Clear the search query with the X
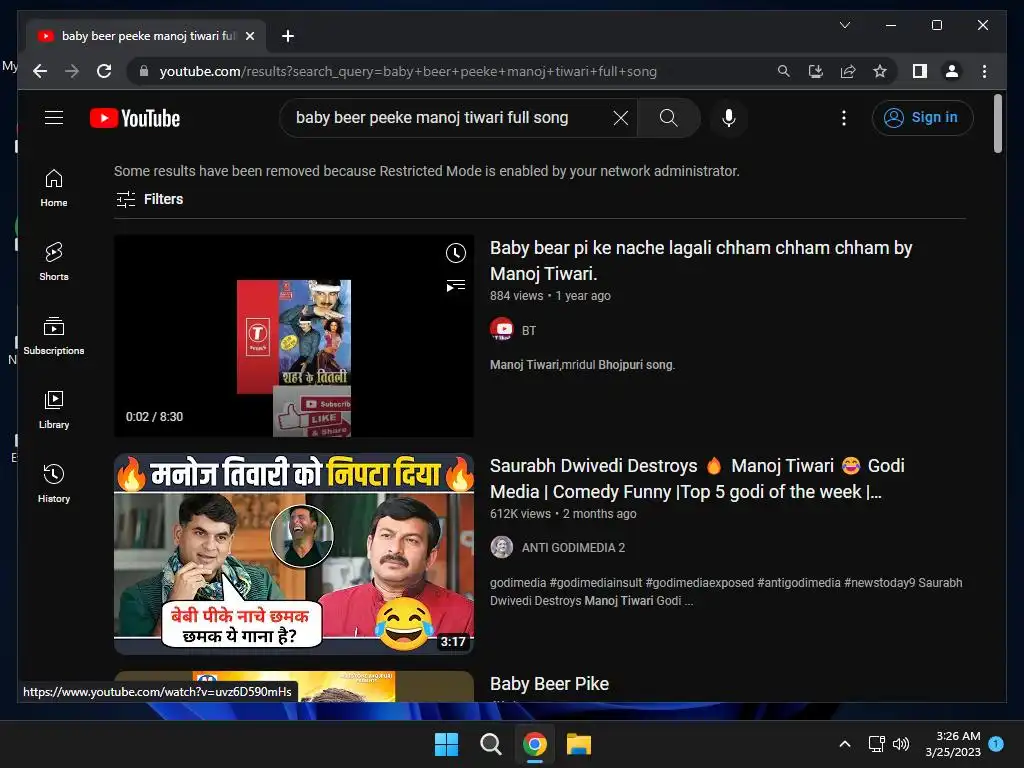The width and height of the screenshot is (1024, 768). point(620,118)
